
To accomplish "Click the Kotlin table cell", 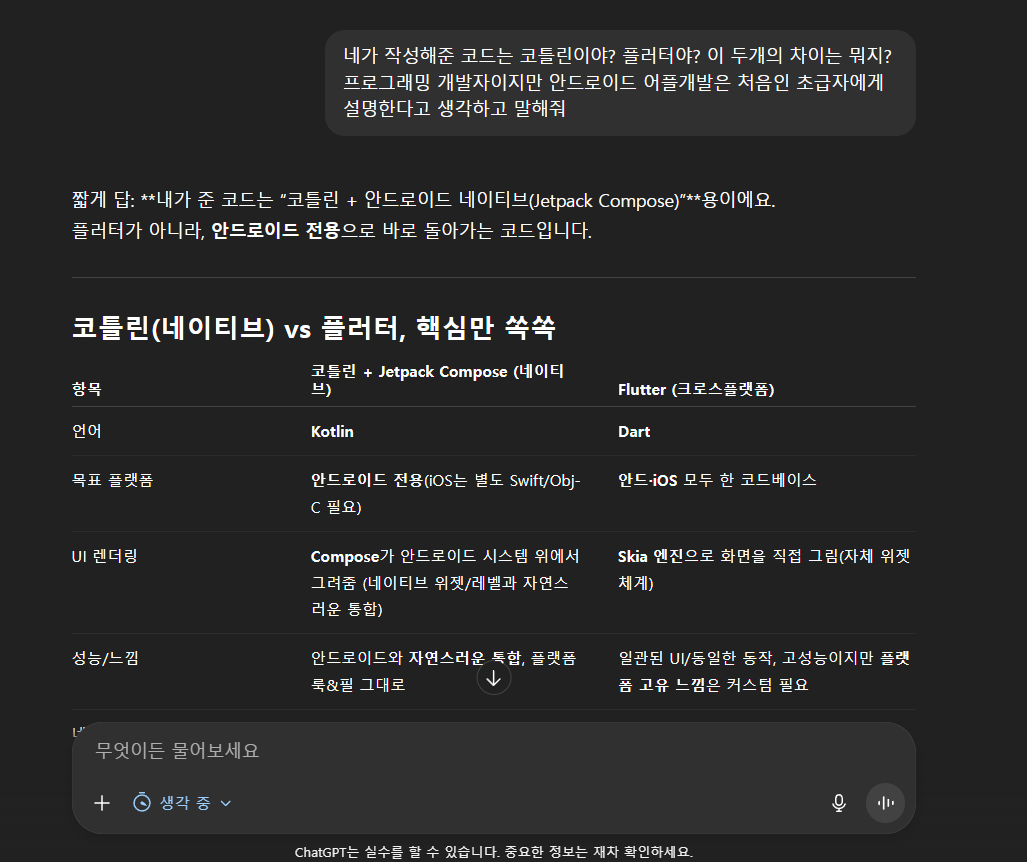I will [x=332, y=432].
